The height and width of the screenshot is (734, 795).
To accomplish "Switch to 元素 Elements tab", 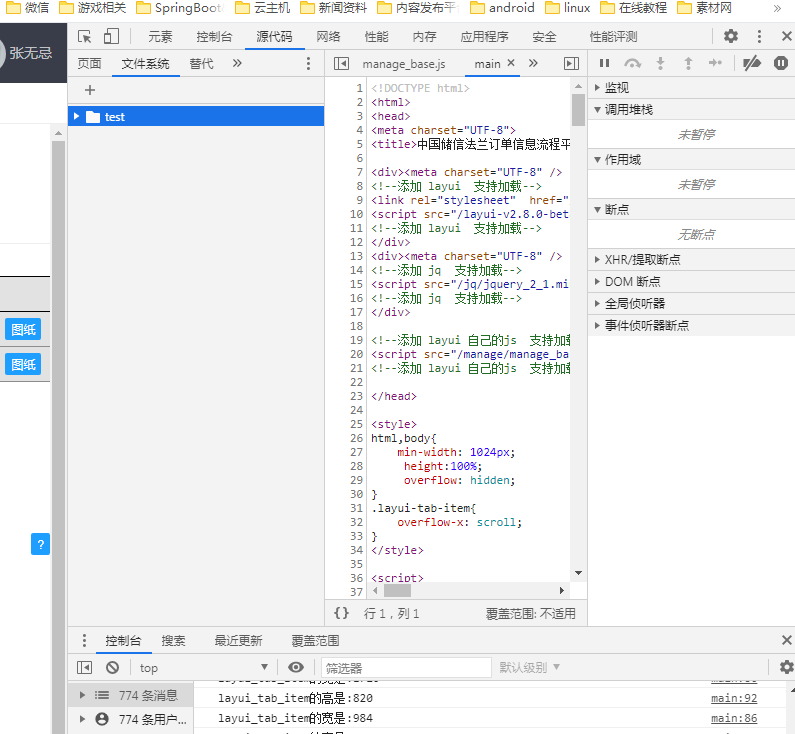I will pos(160,36).
